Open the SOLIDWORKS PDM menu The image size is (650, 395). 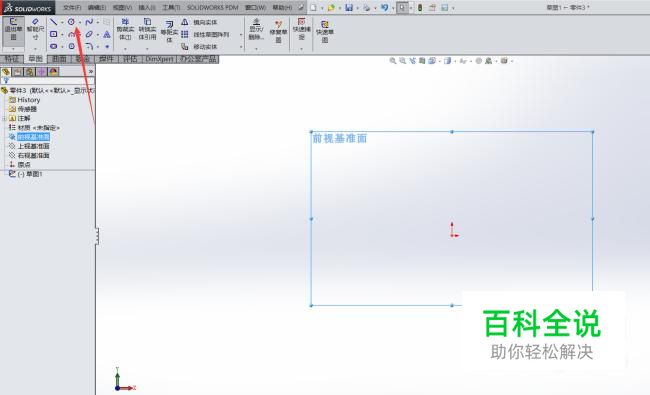pos(213,7)
